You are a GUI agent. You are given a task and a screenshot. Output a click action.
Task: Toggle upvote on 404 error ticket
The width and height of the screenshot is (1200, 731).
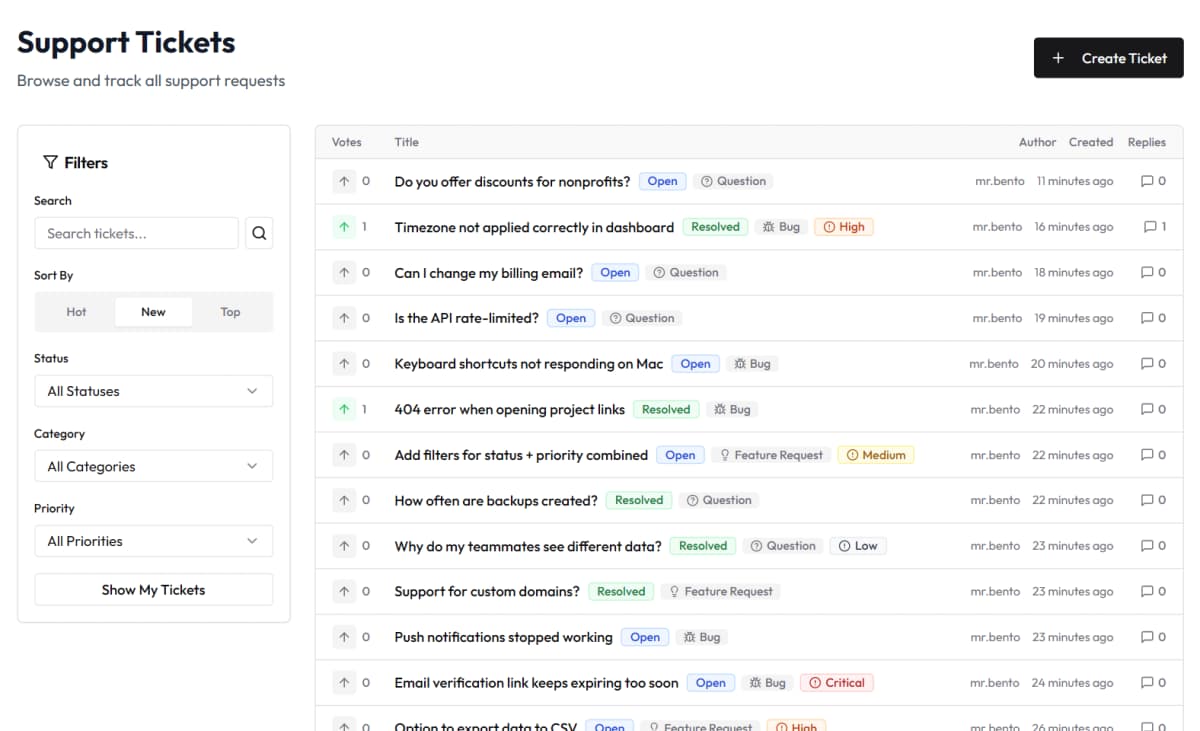click(x=344, y=409)
